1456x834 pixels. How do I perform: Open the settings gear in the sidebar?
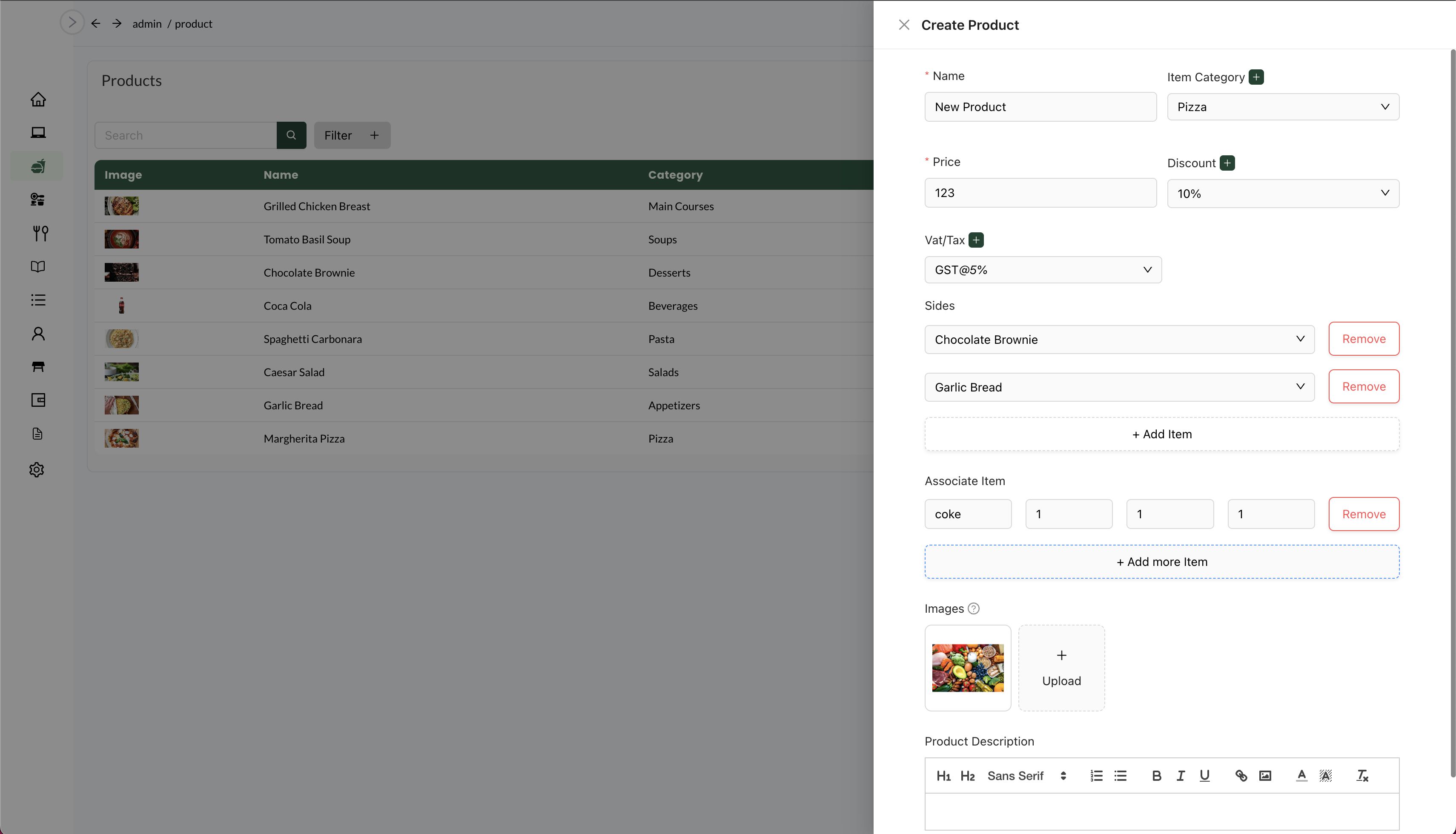(37, 469)
